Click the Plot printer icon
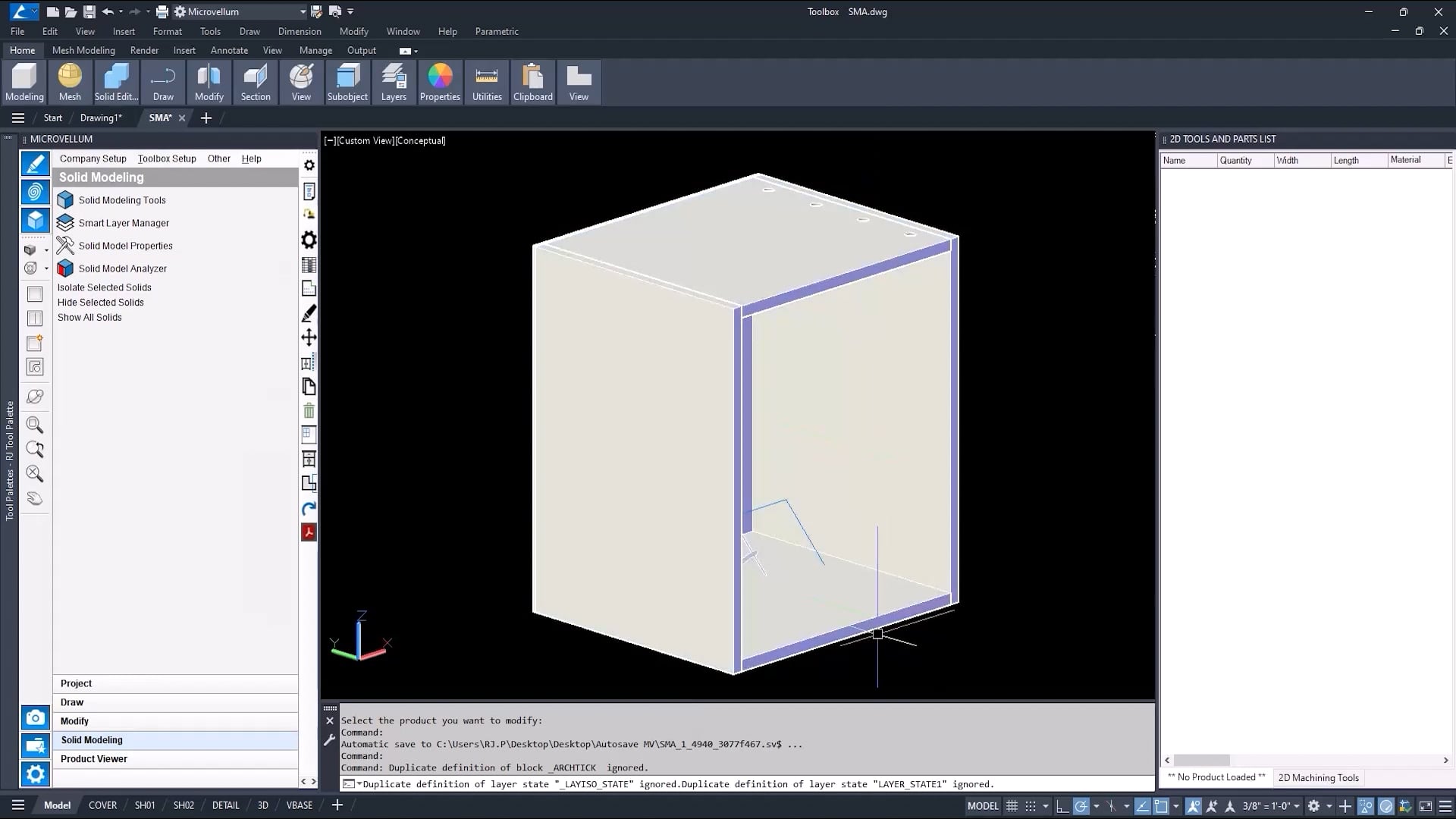1456x819 pixels. [x=162, y=11]
